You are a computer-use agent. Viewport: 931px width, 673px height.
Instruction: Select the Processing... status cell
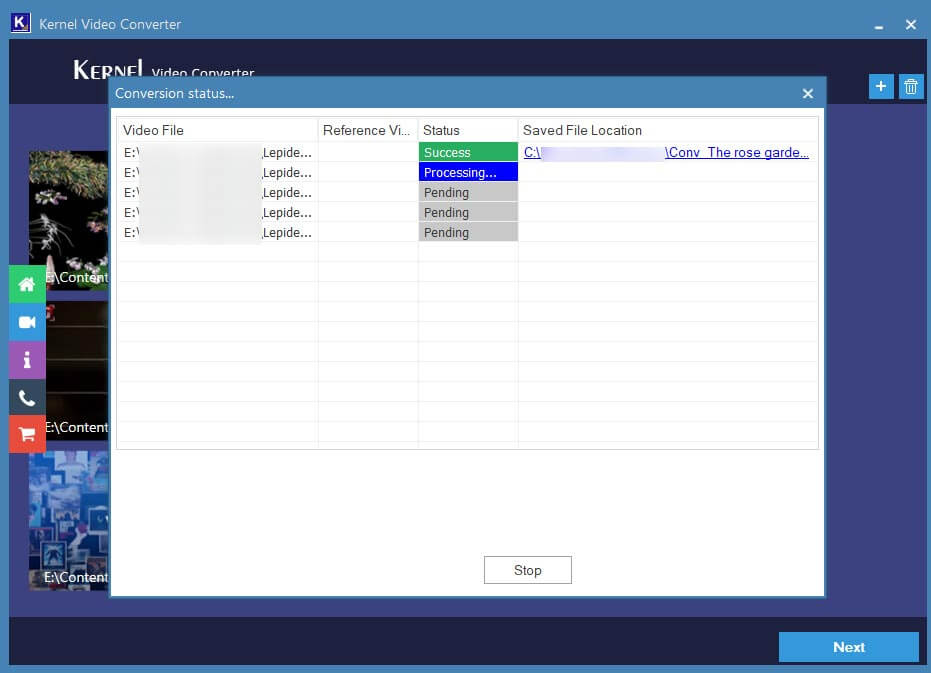click(x=468, y=172)
